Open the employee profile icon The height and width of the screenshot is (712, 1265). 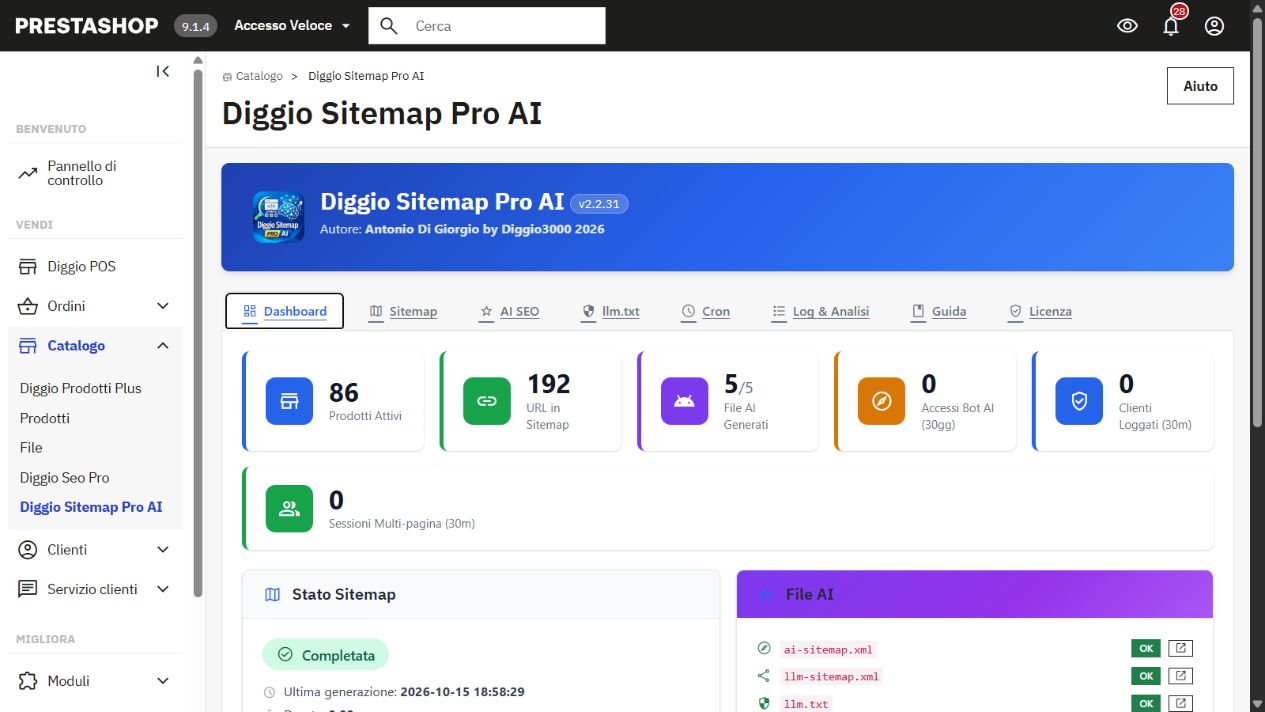click(x=1214, y=26)
